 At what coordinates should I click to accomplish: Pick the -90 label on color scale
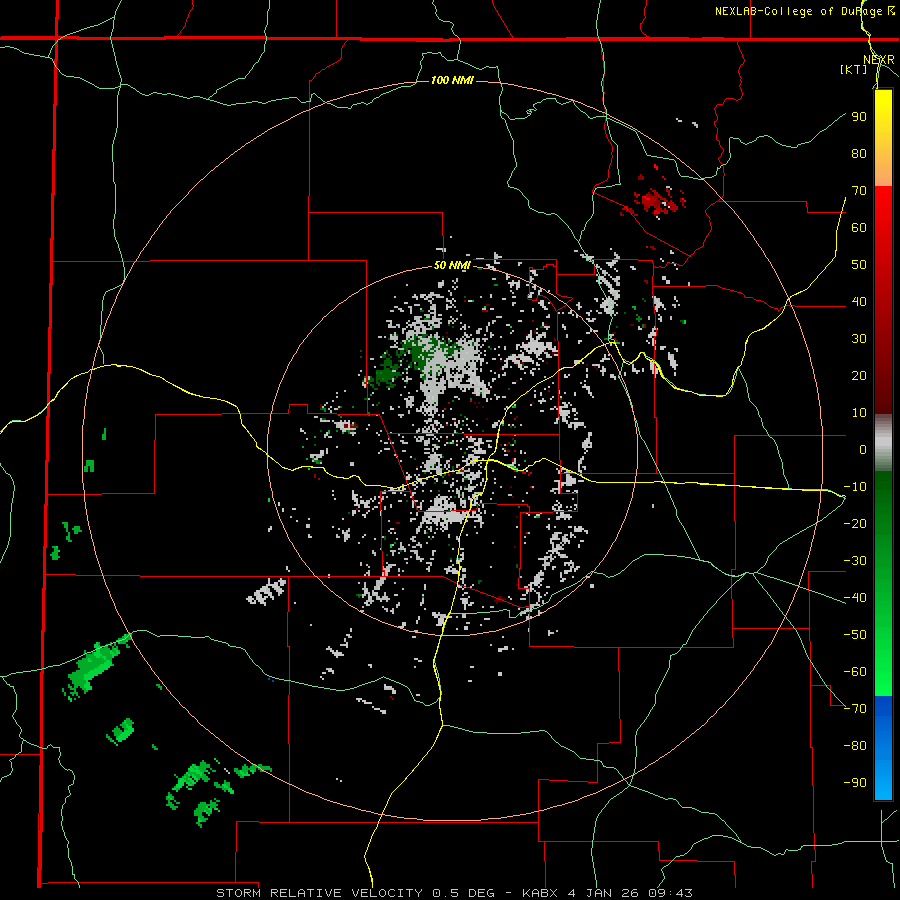[855, 782]
